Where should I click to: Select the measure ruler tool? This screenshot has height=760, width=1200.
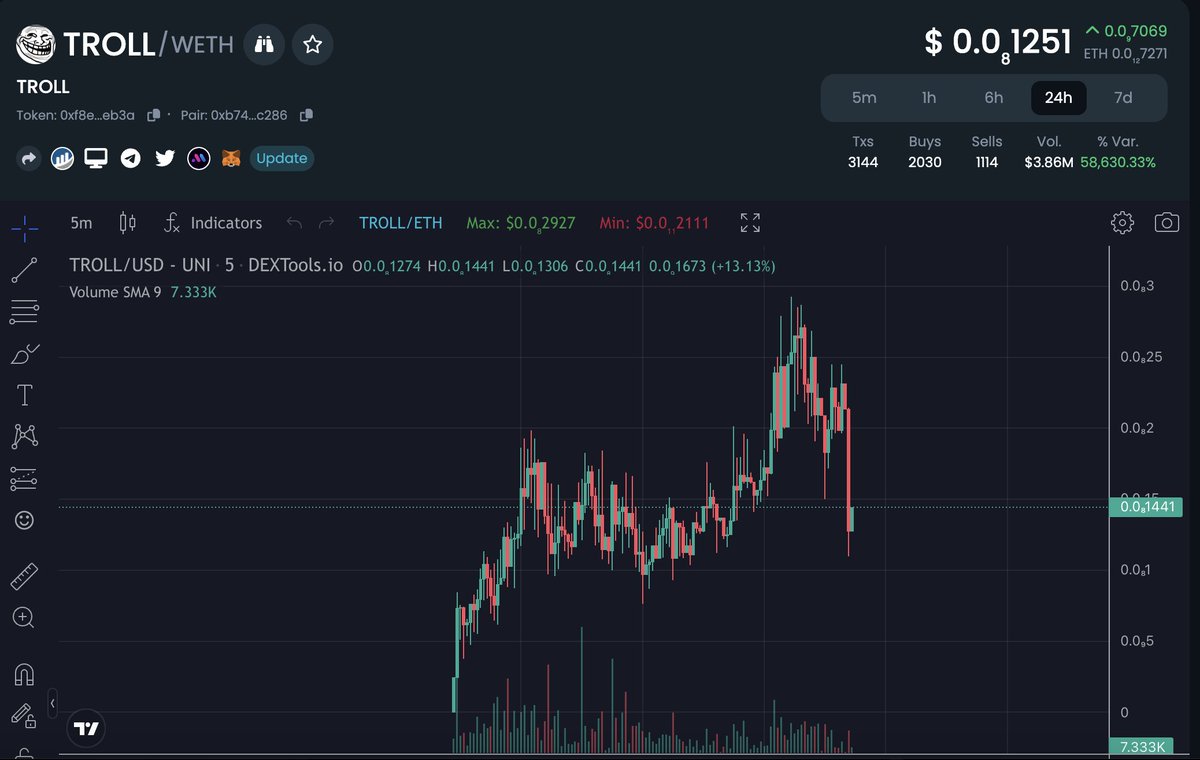pyautogui.click(x=24, y=576)
